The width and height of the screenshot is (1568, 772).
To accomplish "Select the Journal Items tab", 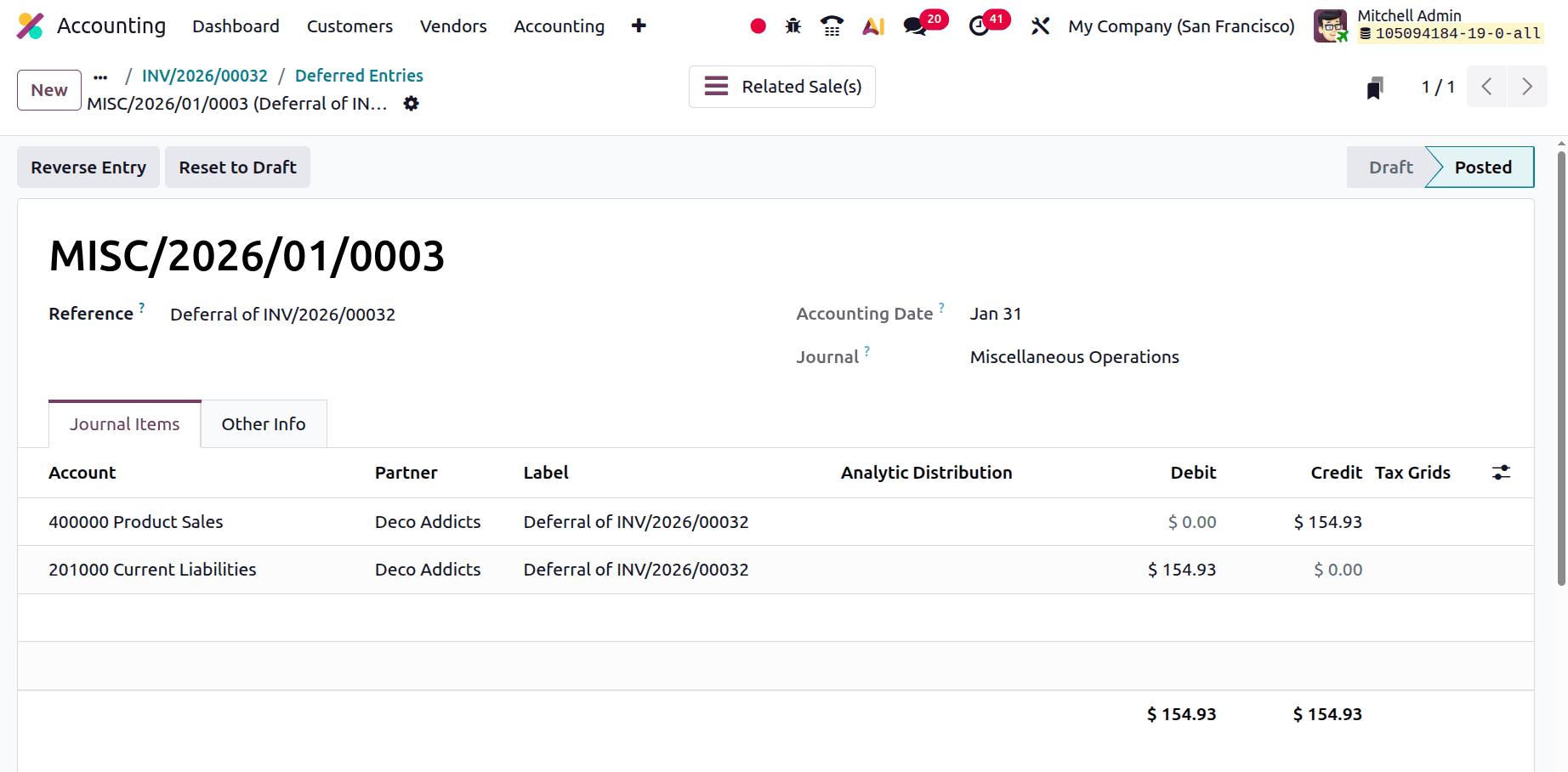I will (124, 423).
